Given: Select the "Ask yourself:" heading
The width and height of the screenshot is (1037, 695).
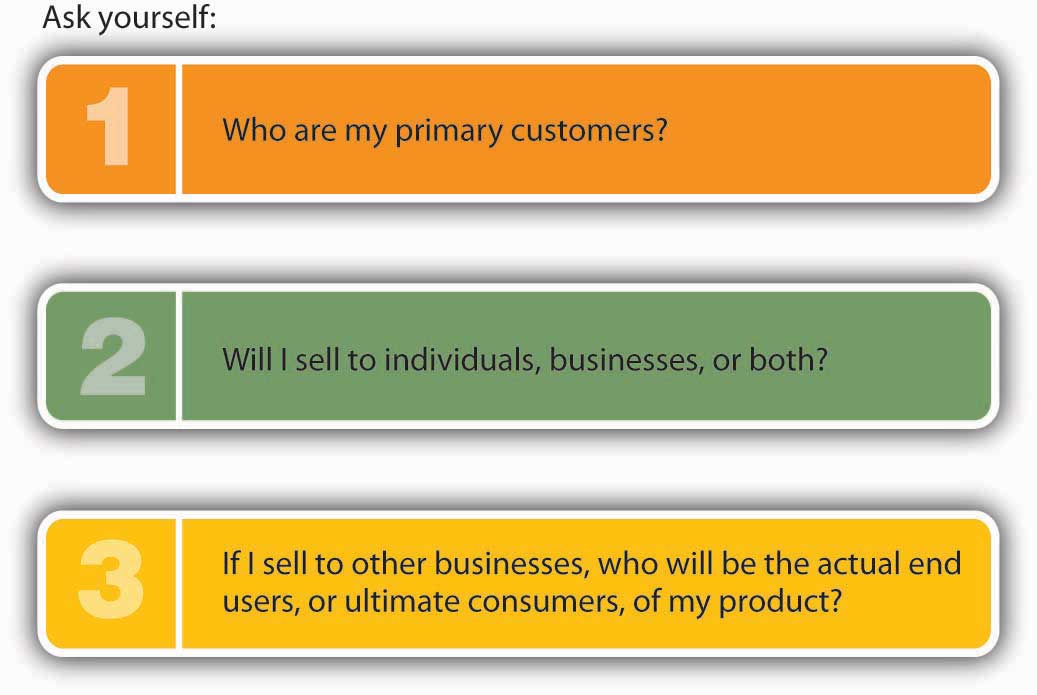Looking at the screenshot, I should [130, 18].
